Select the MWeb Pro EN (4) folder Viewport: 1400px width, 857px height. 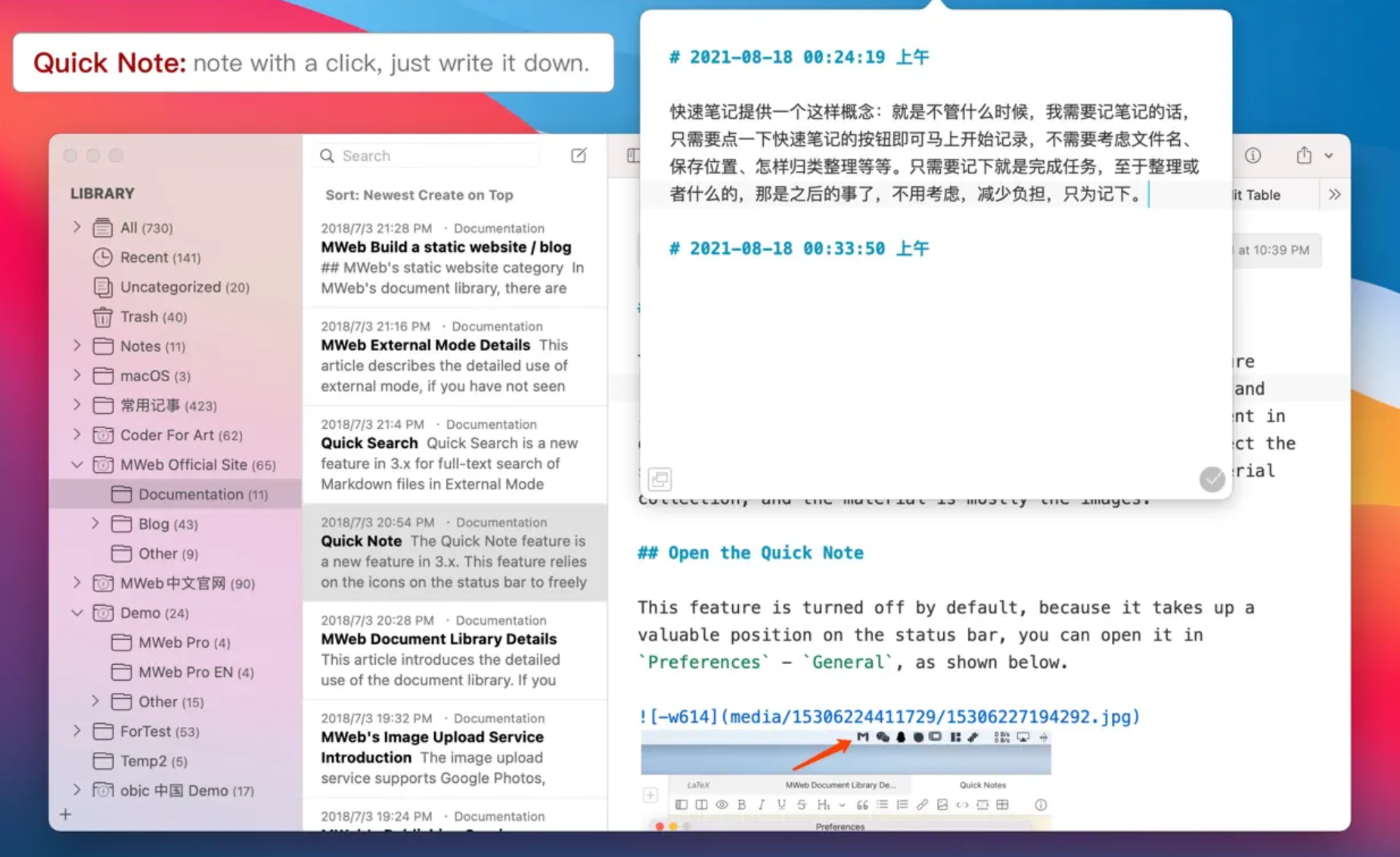tap(196, 672)
